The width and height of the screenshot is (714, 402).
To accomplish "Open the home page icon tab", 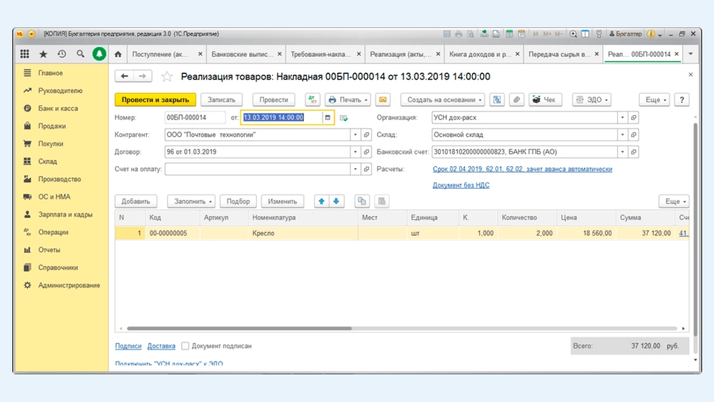I will pyautogui.click(x=118, y=54).
